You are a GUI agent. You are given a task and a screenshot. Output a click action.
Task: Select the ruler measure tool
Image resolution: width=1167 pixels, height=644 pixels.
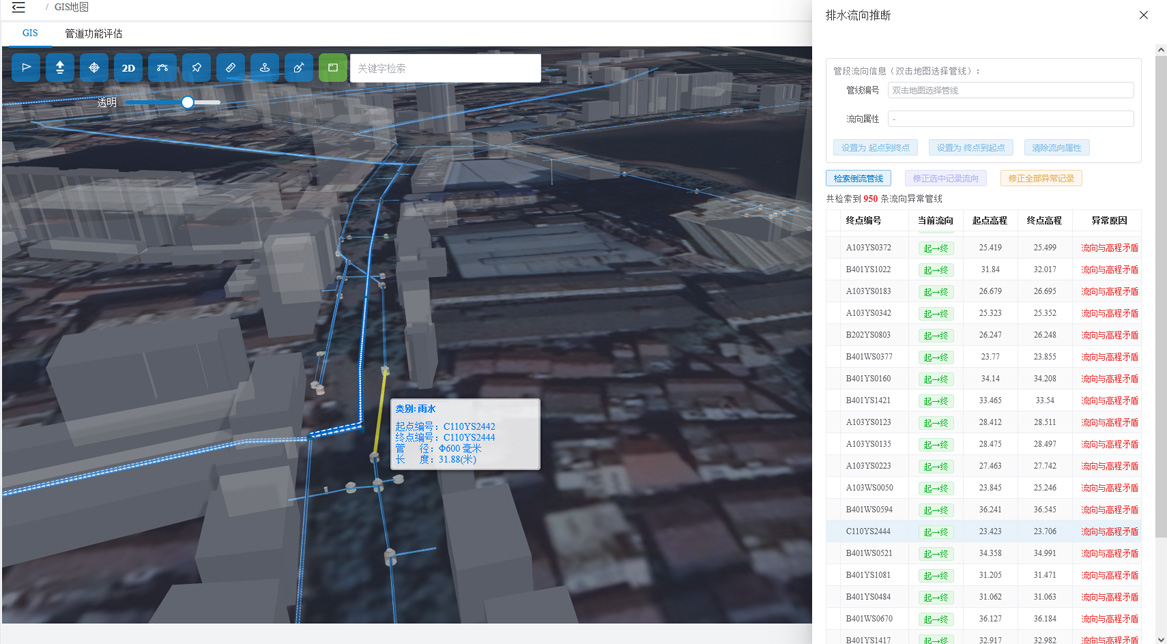pyautogui.click(x=231, y=68)
